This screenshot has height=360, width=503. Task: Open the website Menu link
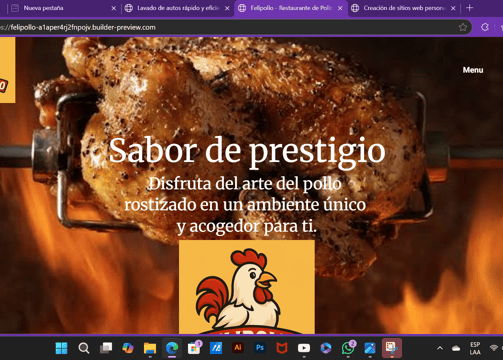[473, 70]
